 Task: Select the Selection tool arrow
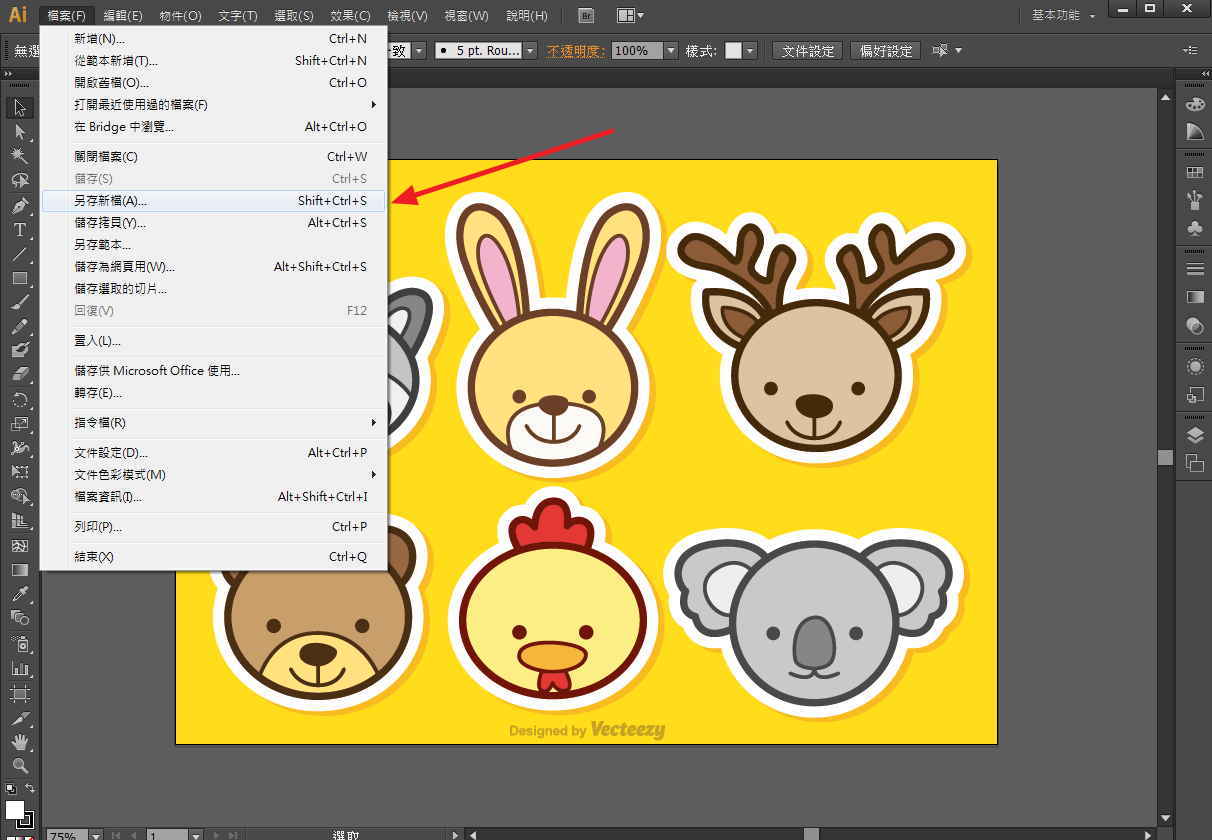click(x=19, y=108)
